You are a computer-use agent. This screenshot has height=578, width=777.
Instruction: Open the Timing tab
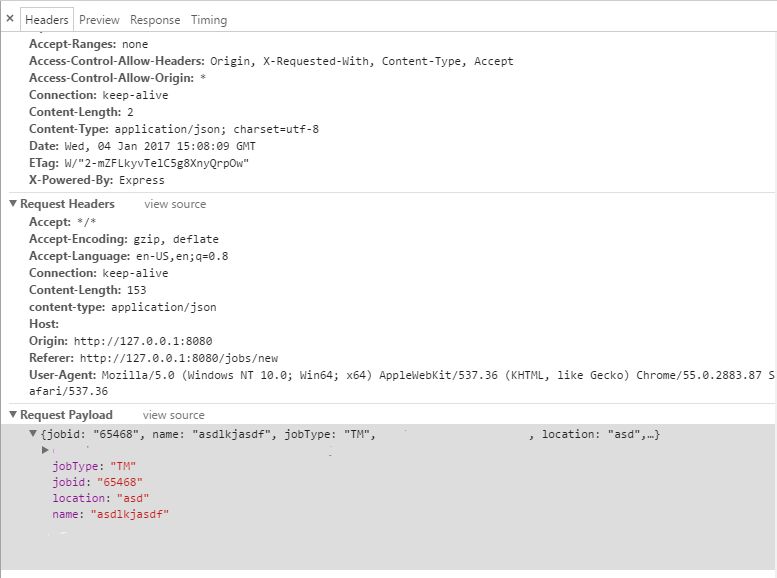click(209, 20)
